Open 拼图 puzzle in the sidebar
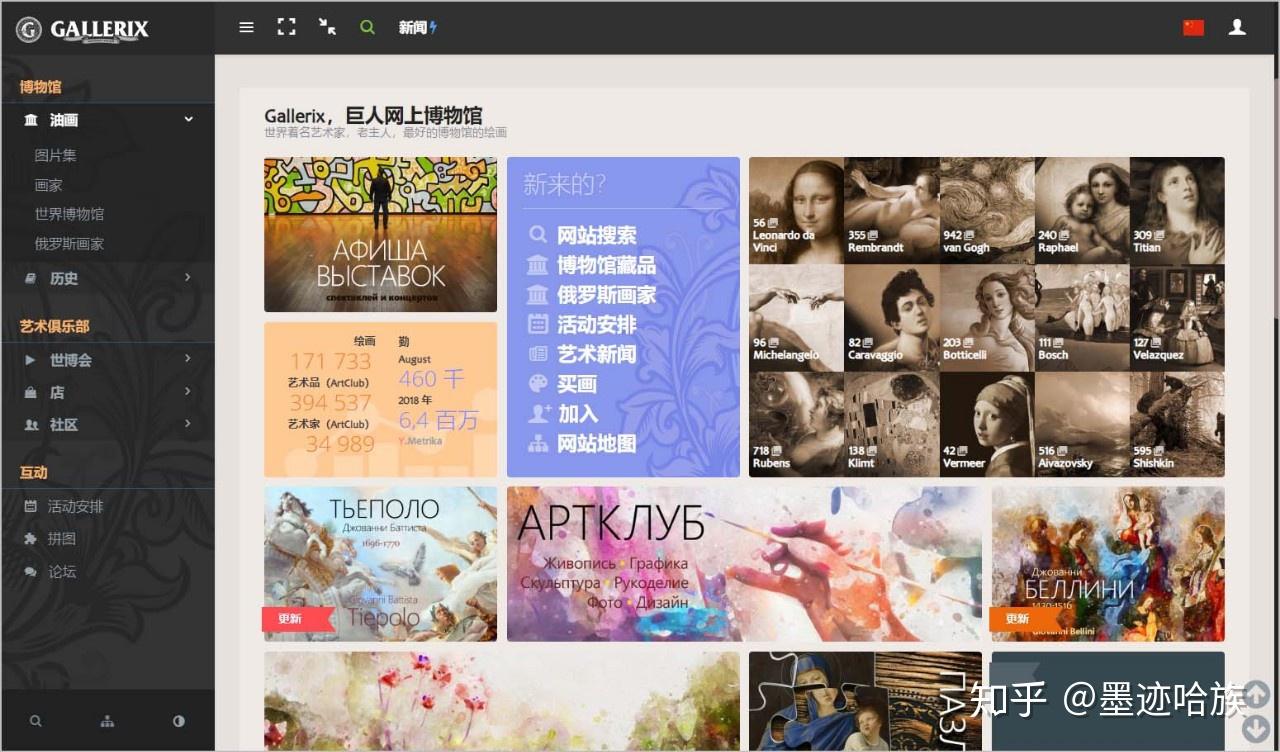1280x752 pixels. point(62,539)
